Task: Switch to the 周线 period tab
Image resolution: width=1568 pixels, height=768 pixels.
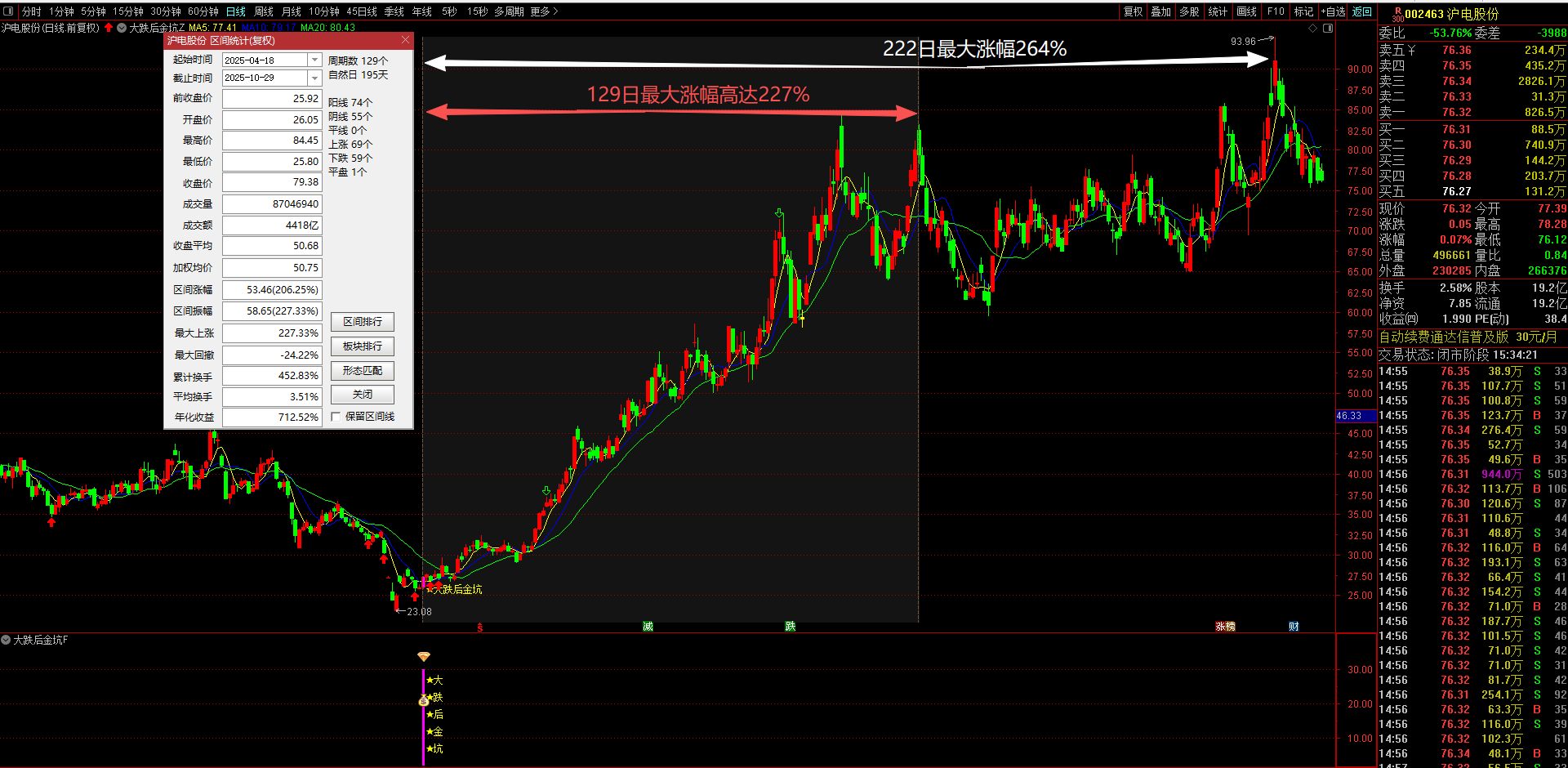Action: coord(264,11)
